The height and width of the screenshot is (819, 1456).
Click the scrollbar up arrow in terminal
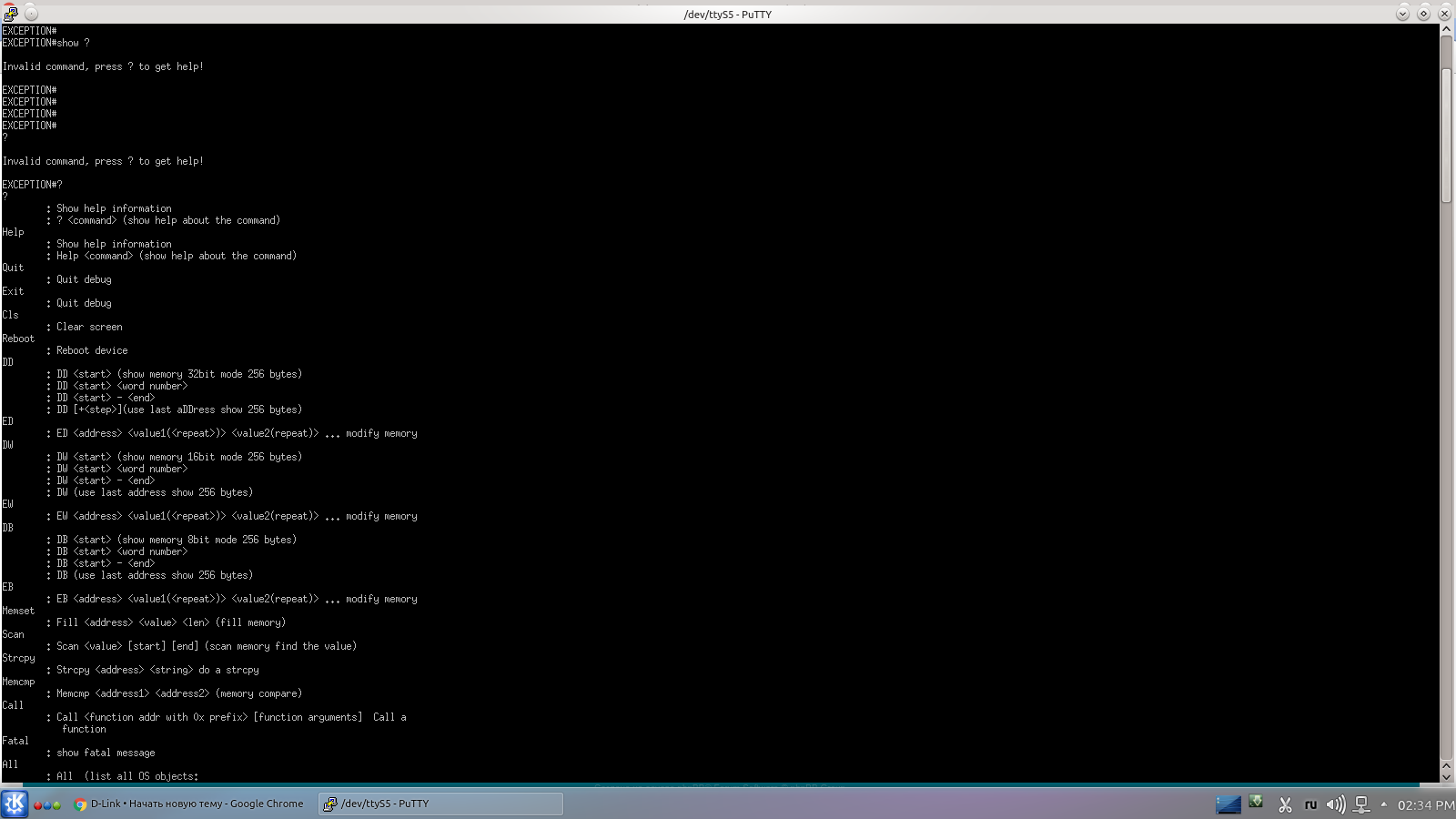point(1446,30)
